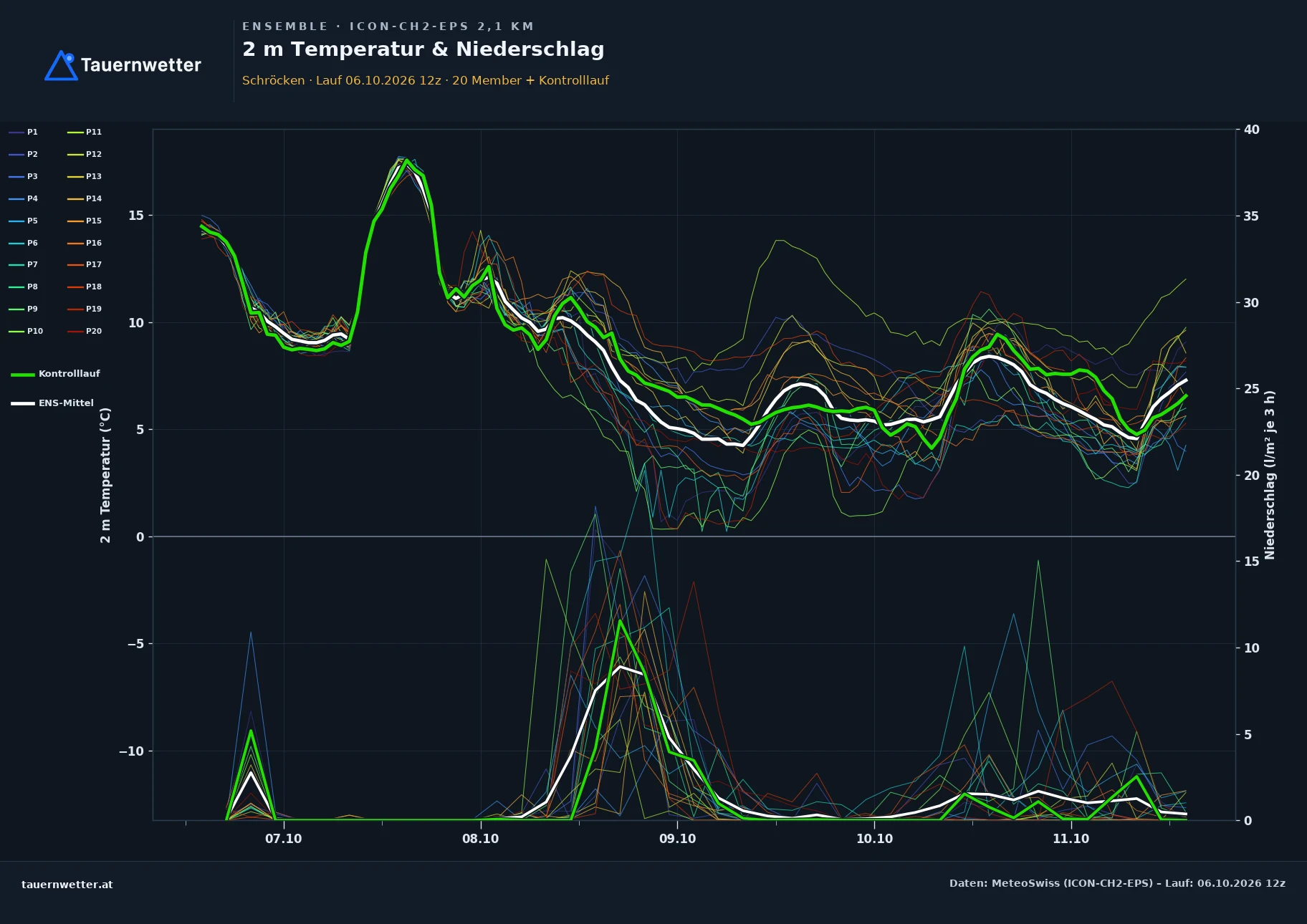The height and width of the screenshot is (924, 1307).
Task: Click the P10 legend label
Action: click(x=26, y=331)
